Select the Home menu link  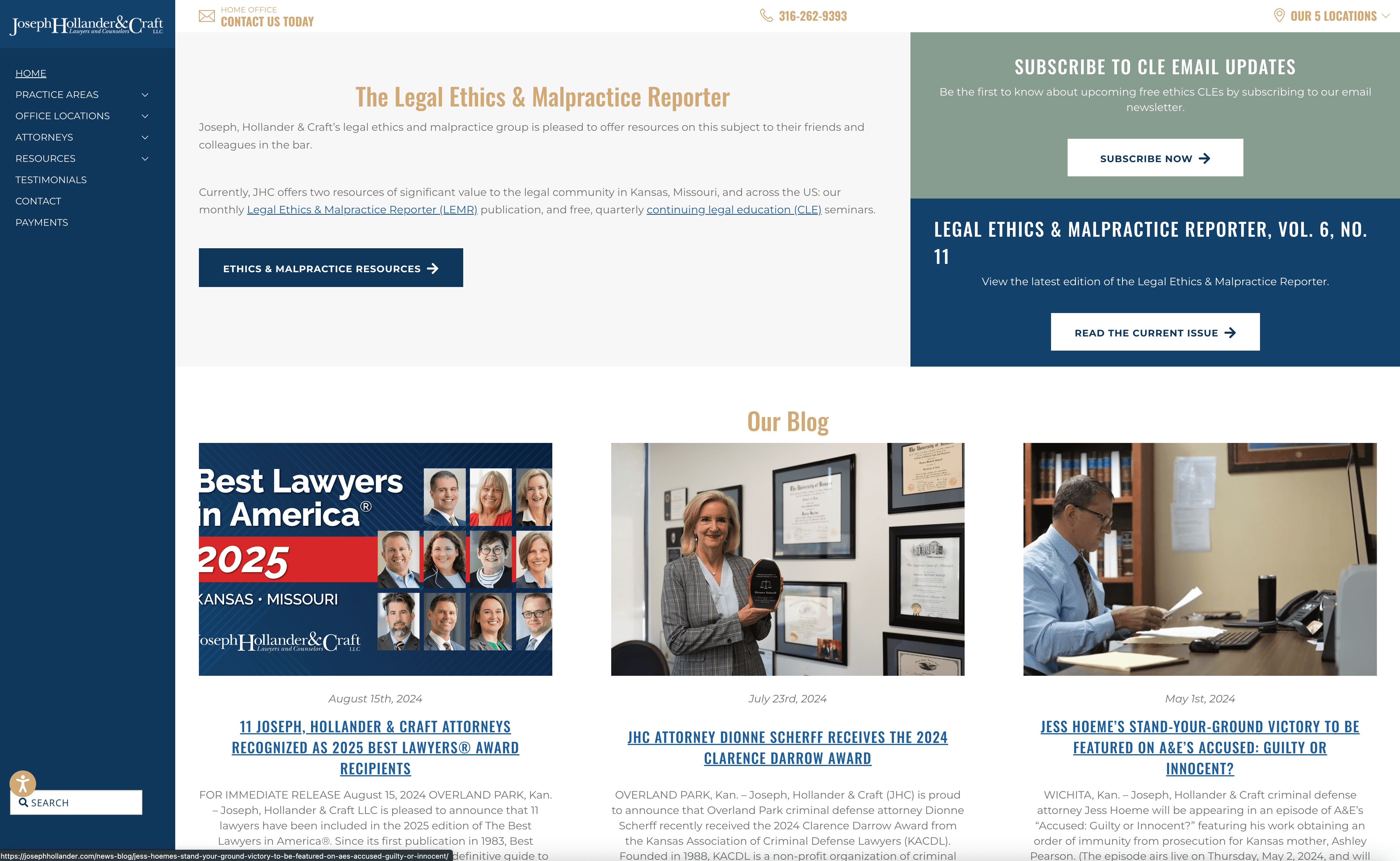pyautogui.click(x=31, y=73)
